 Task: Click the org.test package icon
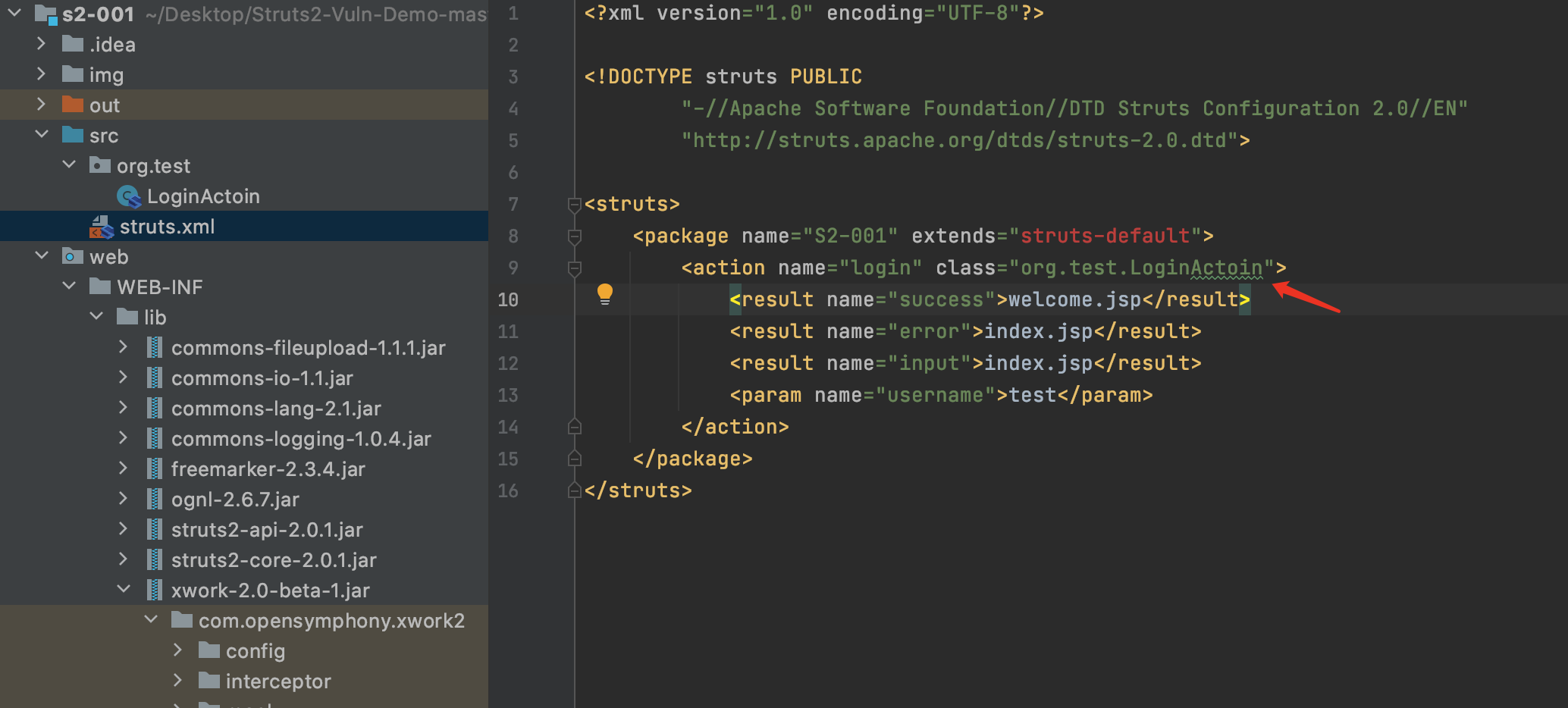tap(100, 165)
